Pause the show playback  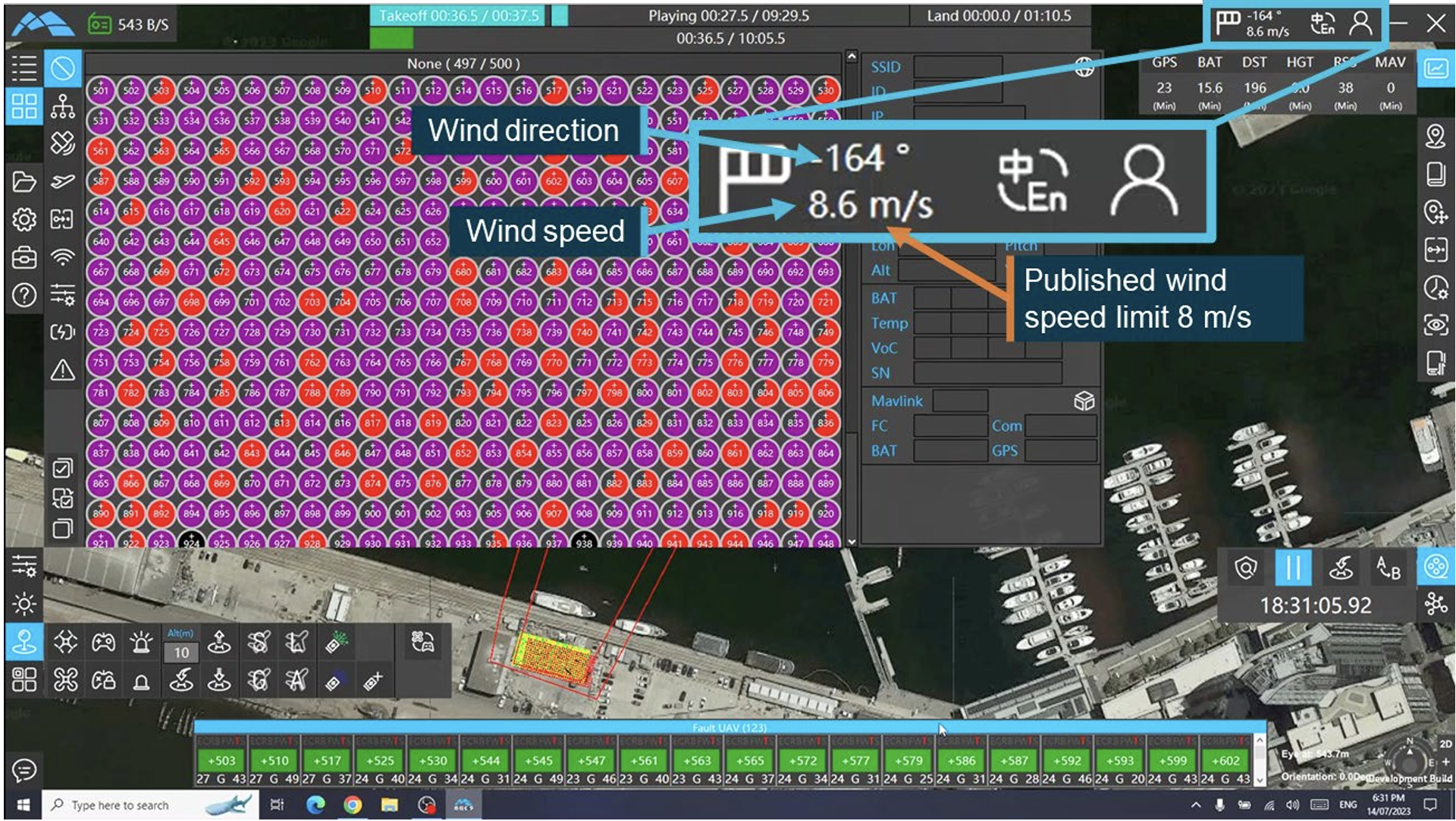point(1293,568)
